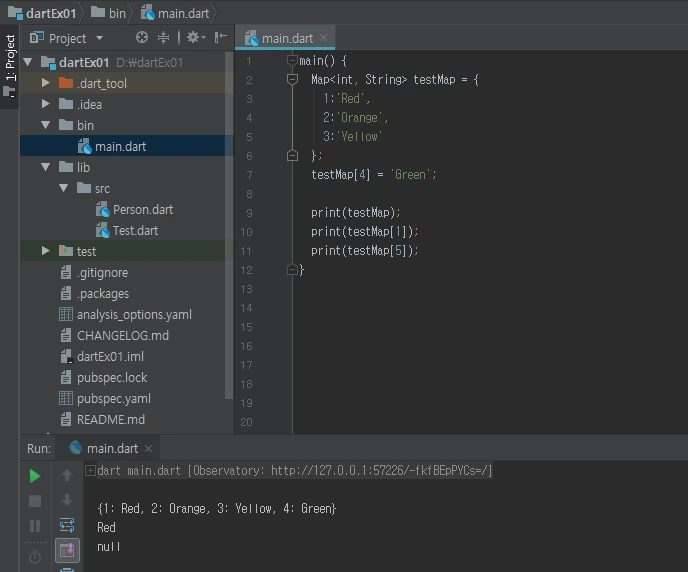Collapse the lib folder arrow

click(46, 167)
